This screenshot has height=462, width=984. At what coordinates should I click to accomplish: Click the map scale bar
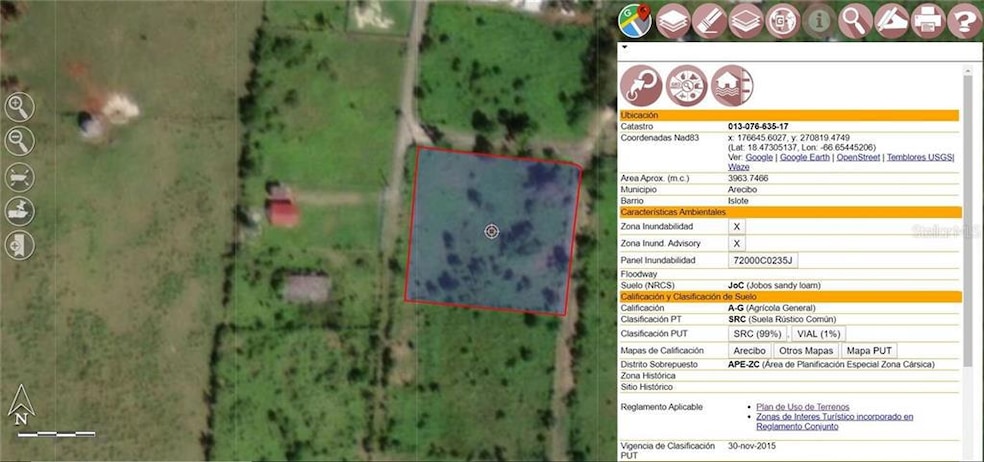click(x=56, y=434)
